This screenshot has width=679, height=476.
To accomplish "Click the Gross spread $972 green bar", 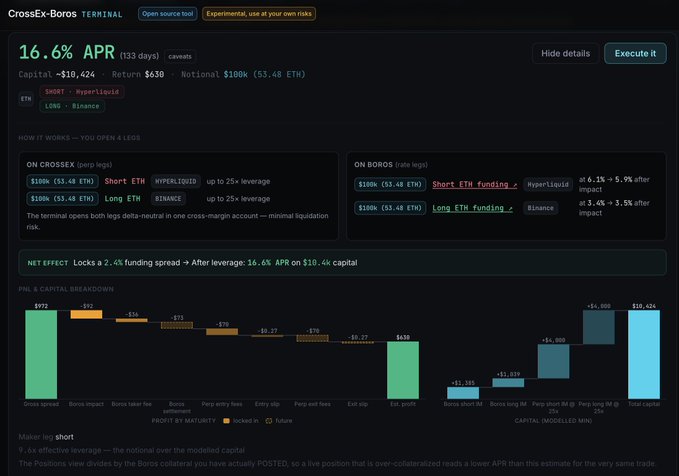I will pos(41,354).
